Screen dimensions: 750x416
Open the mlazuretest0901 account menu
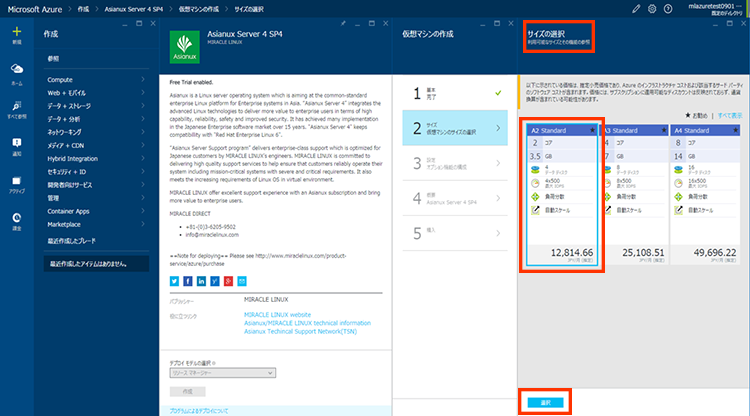tap(715, 9)
